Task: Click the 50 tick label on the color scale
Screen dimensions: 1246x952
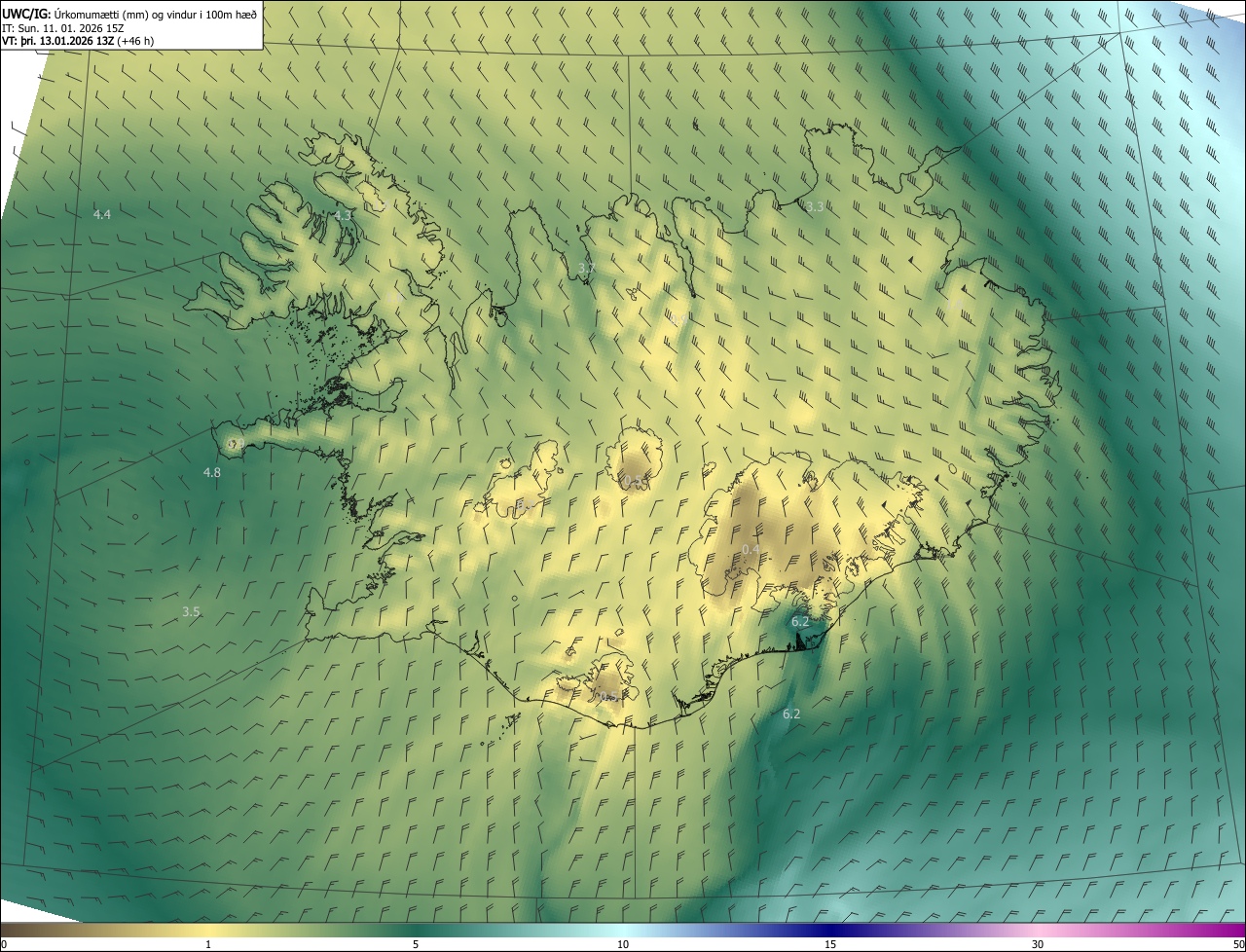Action: [1237, 944]
